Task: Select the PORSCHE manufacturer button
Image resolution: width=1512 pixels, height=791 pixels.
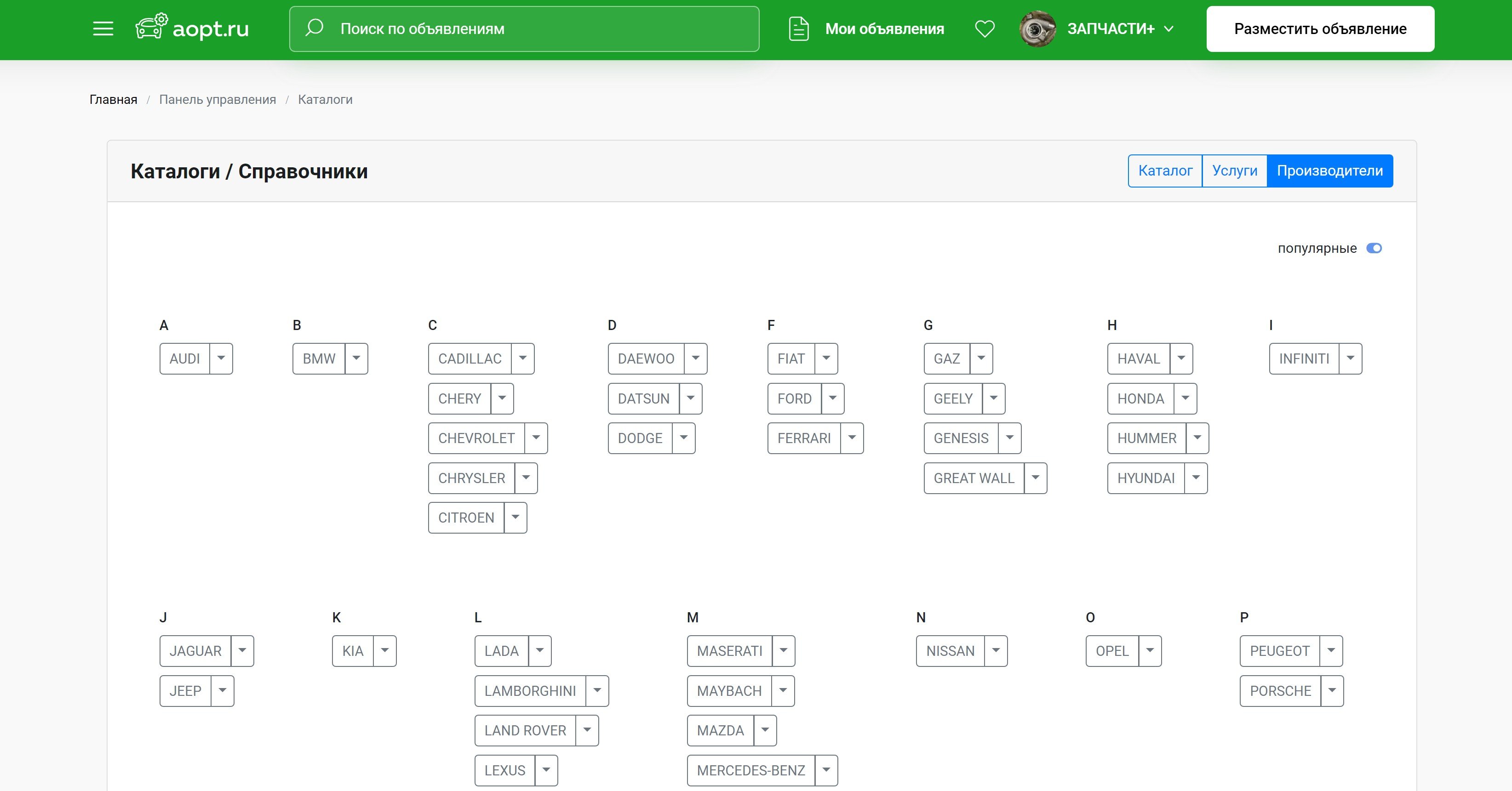Action: click(x=1280, y=691)
